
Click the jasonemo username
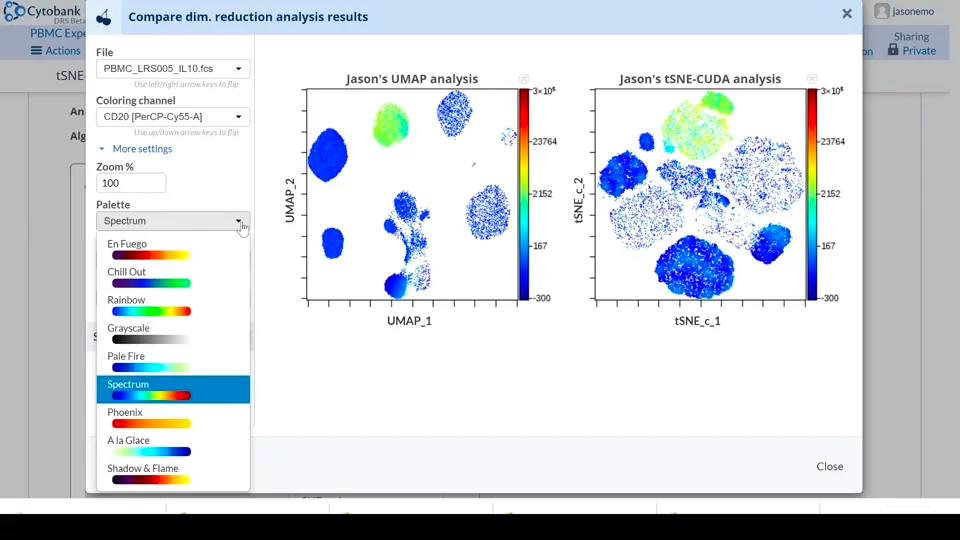[913, 11]
